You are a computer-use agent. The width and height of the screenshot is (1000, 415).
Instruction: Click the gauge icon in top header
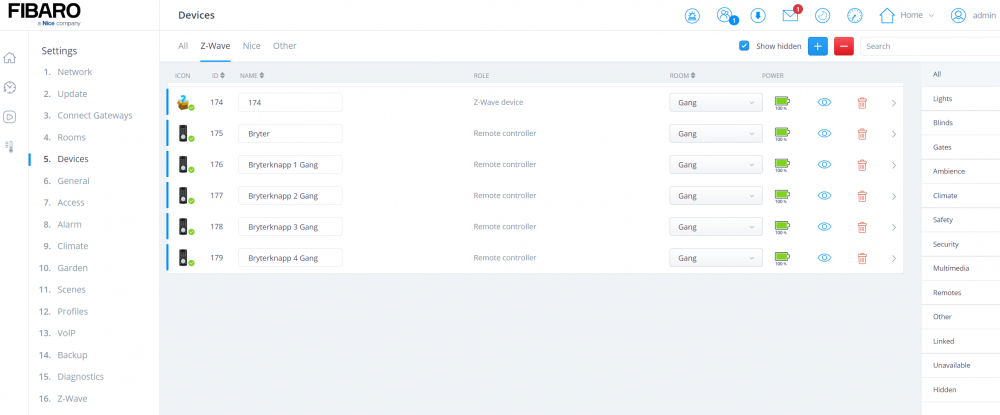[x=854, y=16]
